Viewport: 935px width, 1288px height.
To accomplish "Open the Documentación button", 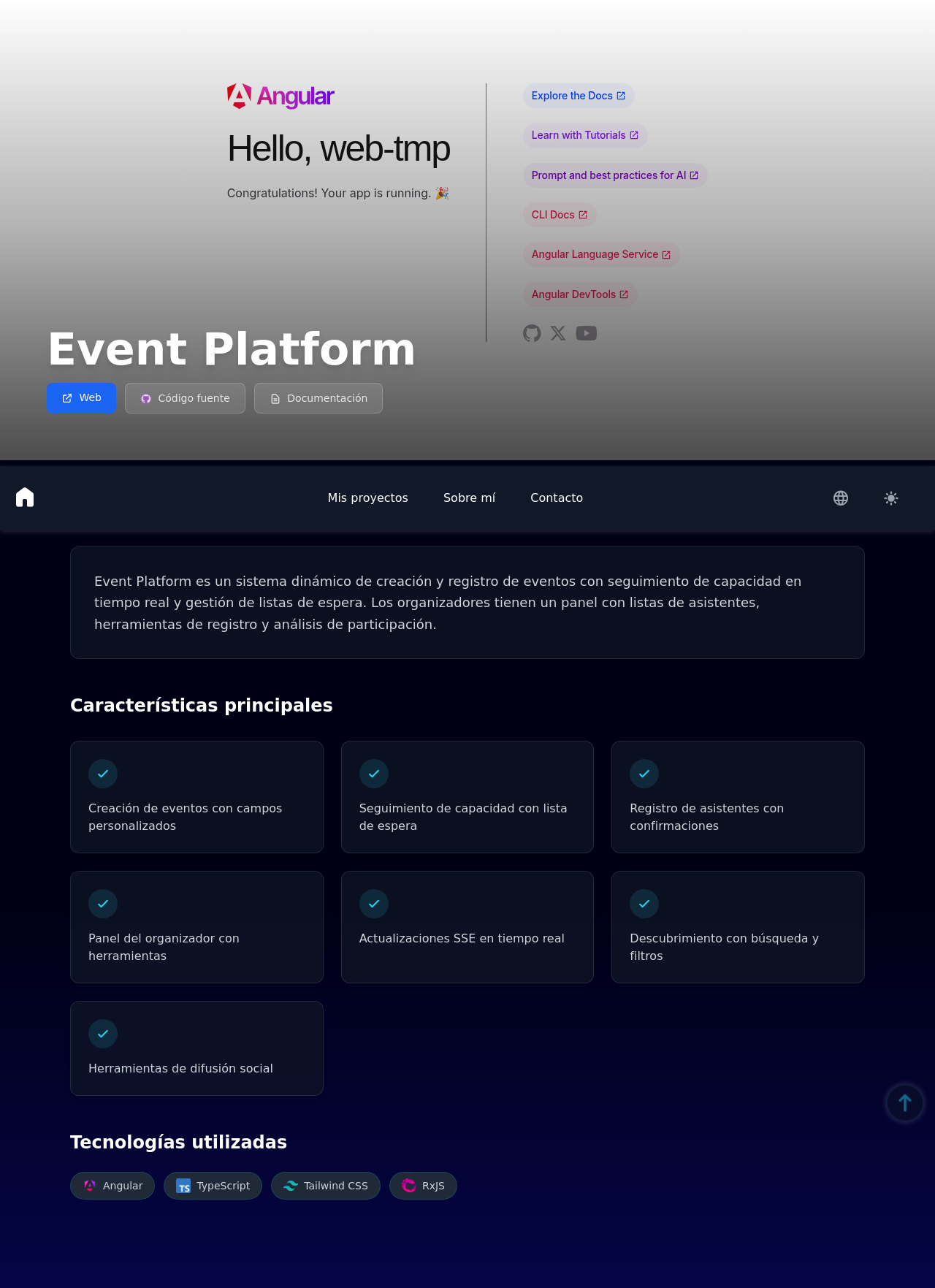I will pyautogui.click(x=318, y=398).
